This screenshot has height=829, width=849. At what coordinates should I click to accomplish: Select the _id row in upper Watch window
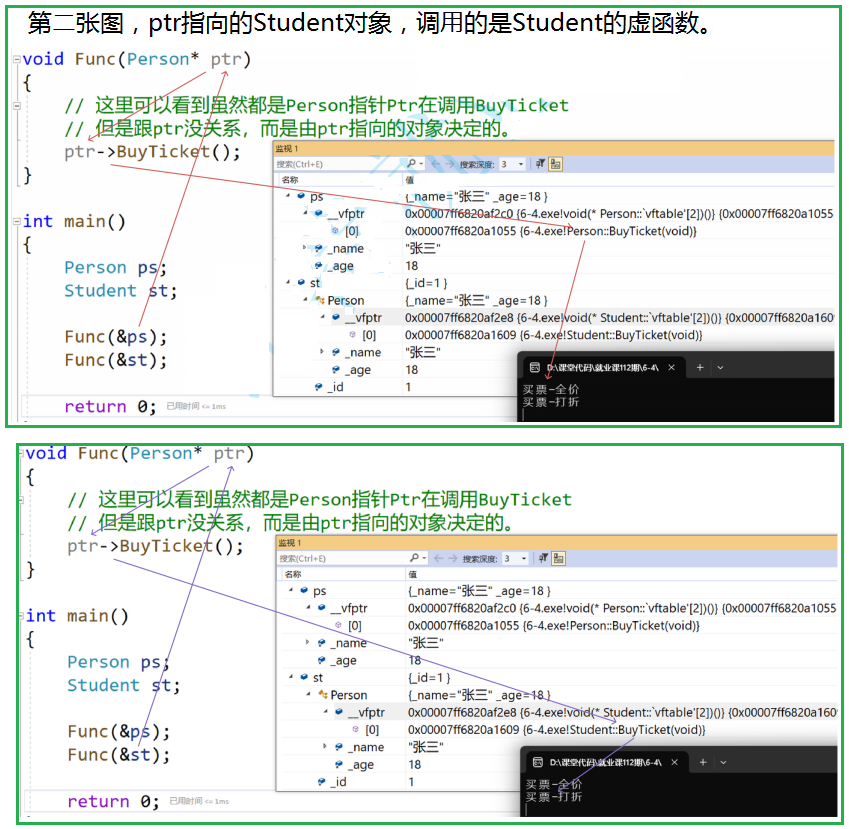pyautogui.click(x=395, y=387)
